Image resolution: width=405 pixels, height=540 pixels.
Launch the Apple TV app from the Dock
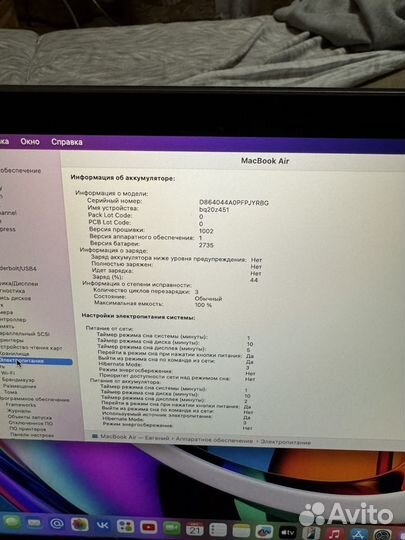point(288,533)
